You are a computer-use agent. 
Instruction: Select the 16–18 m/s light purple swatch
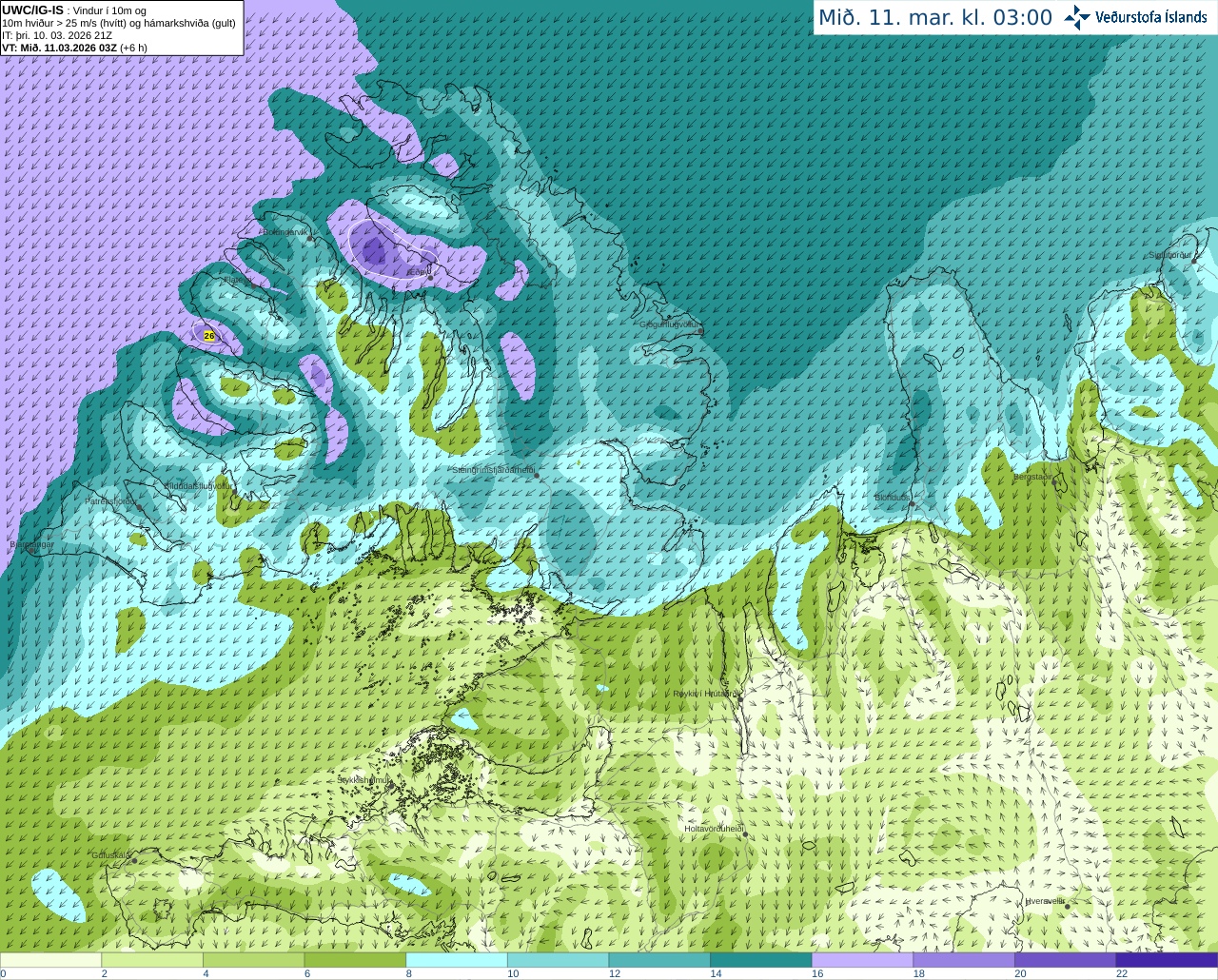pyautogui.click(x=862, y=960)
